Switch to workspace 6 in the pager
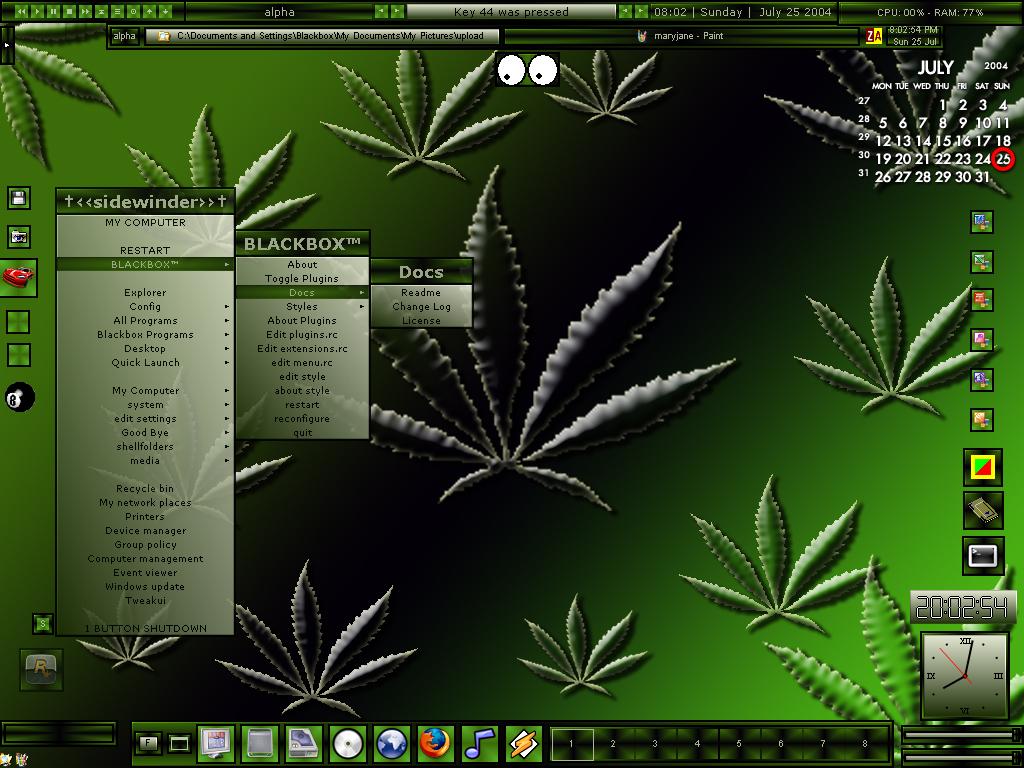 [x=781, y=743]
